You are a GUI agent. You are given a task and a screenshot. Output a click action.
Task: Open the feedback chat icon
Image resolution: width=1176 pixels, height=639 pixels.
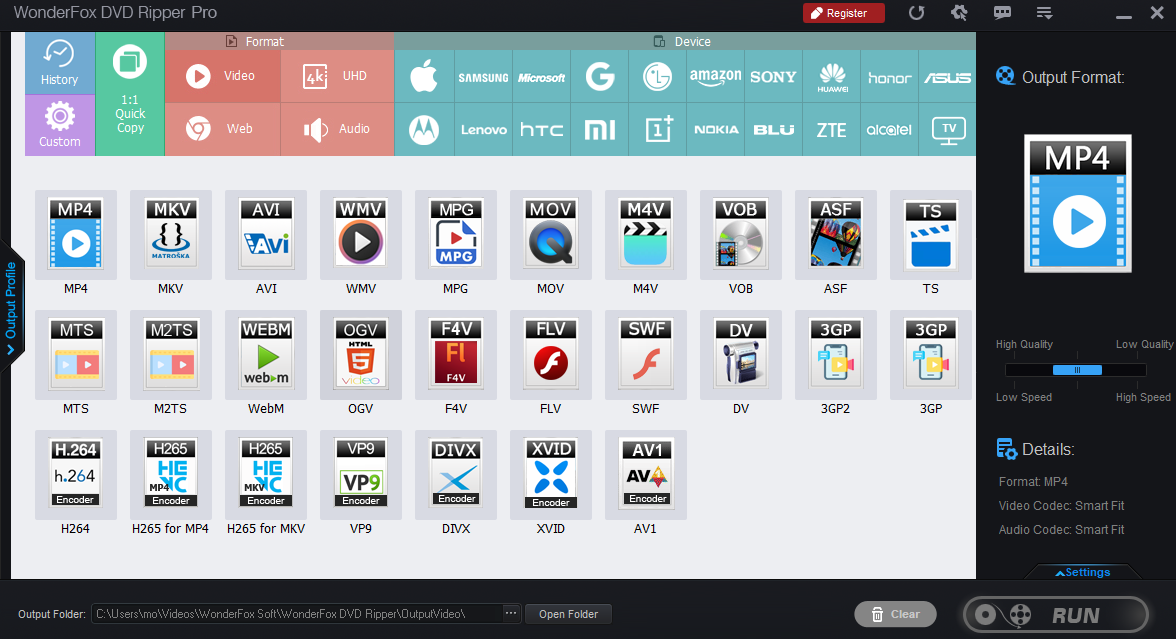click(x=1002, y=13)
